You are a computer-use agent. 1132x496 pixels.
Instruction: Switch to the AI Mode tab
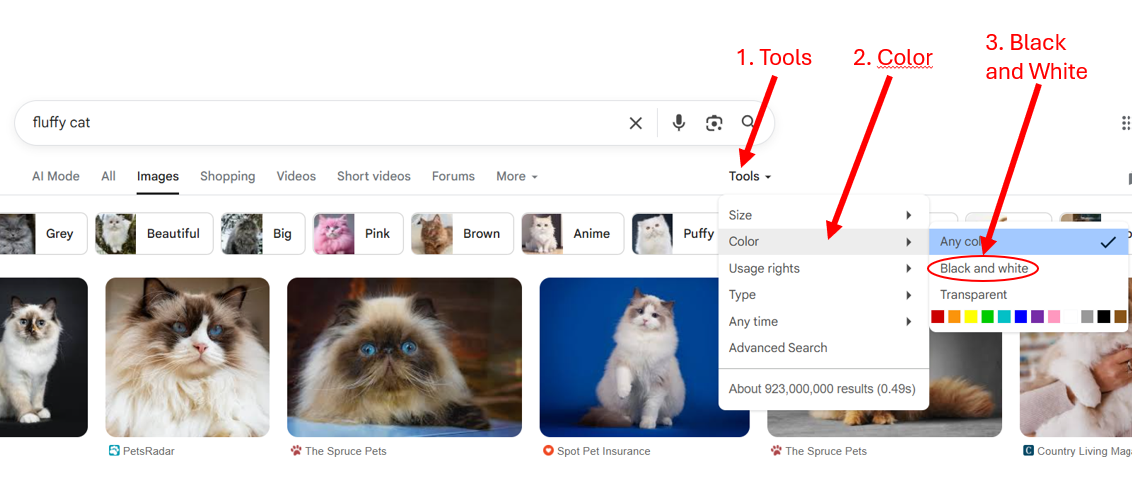coord(56,176)
